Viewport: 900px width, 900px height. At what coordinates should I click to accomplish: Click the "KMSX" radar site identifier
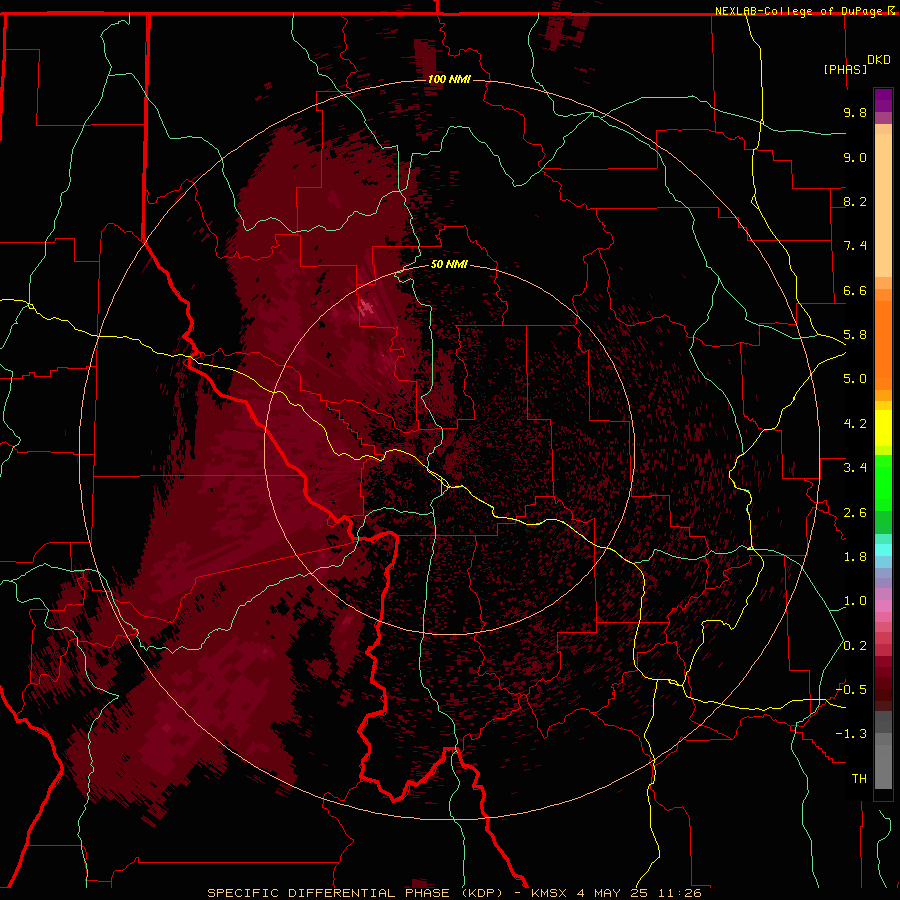tap(549, 893)
